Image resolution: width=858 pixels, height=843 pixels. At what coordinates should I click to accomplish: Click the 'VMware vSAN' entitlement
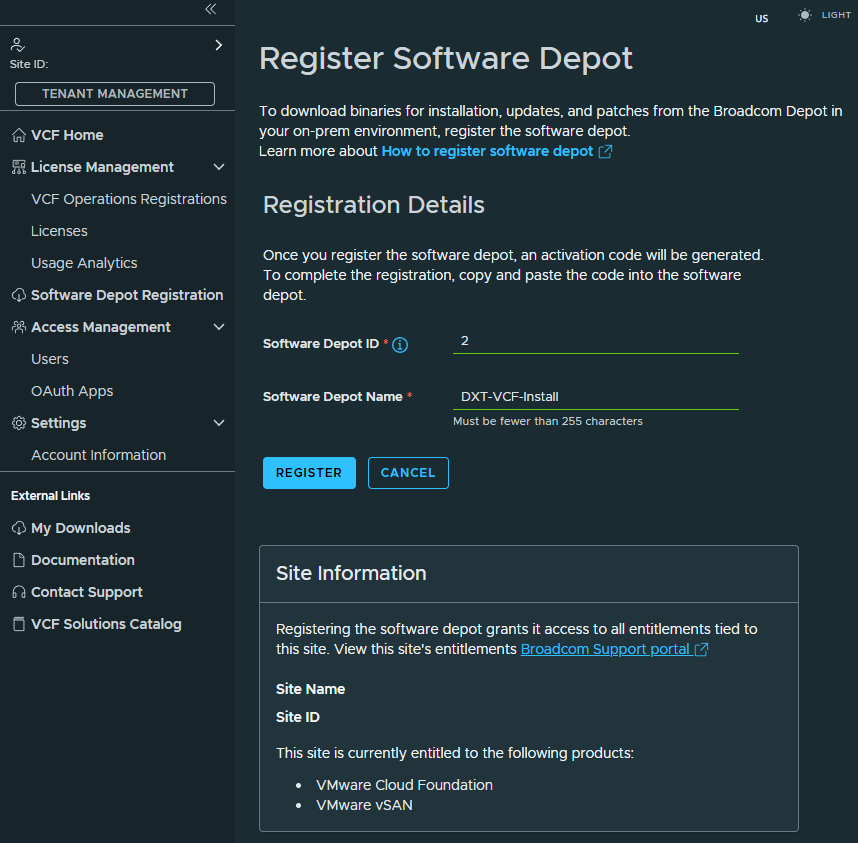coord(364,805)
